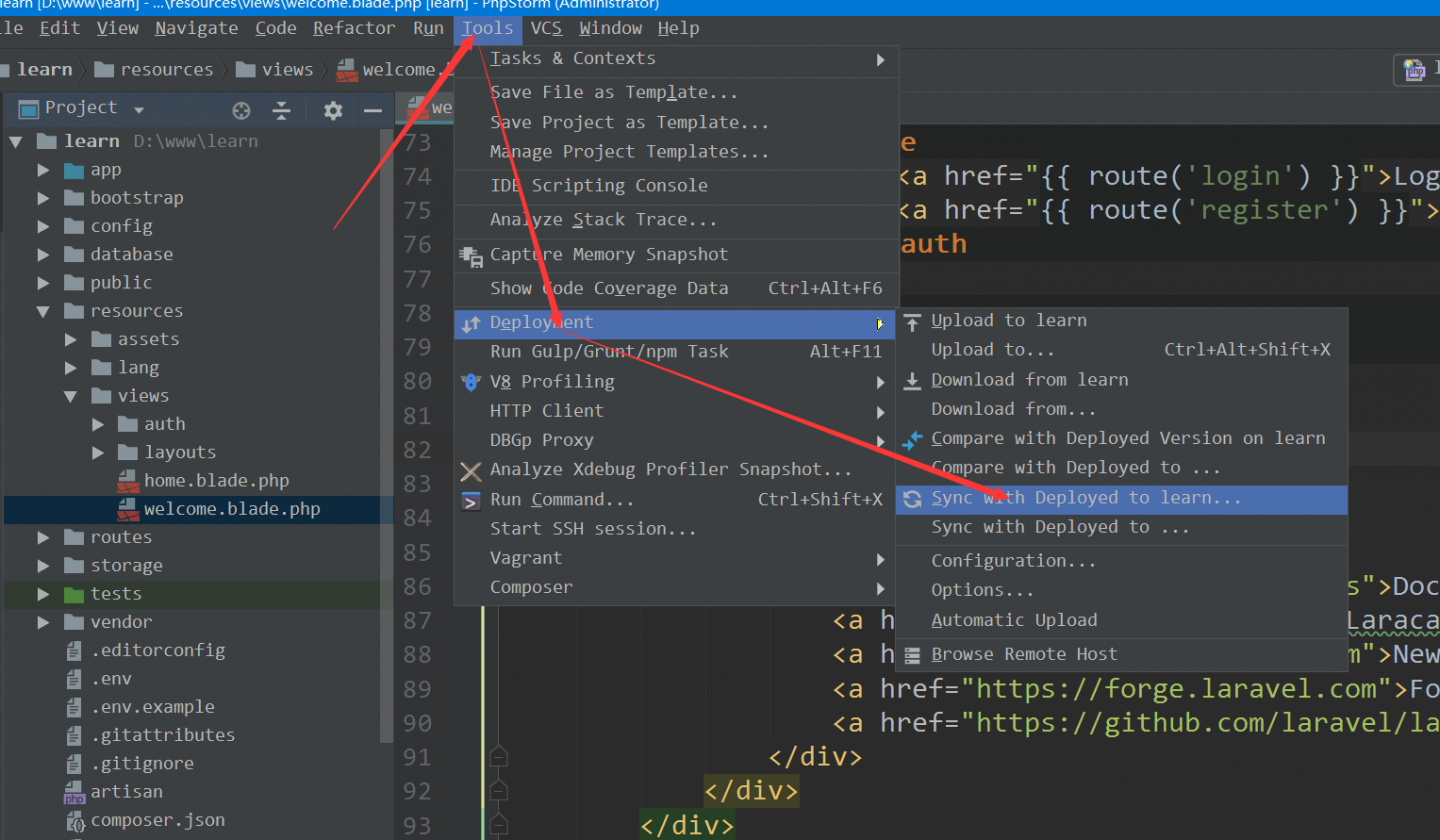Select Sync with Deployed to learn...

point(1122,499)
